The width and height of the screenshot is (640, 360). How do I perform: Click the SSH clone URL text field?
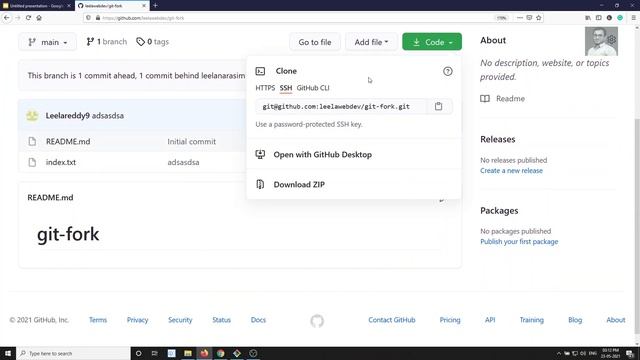click(x=341, y=107)
